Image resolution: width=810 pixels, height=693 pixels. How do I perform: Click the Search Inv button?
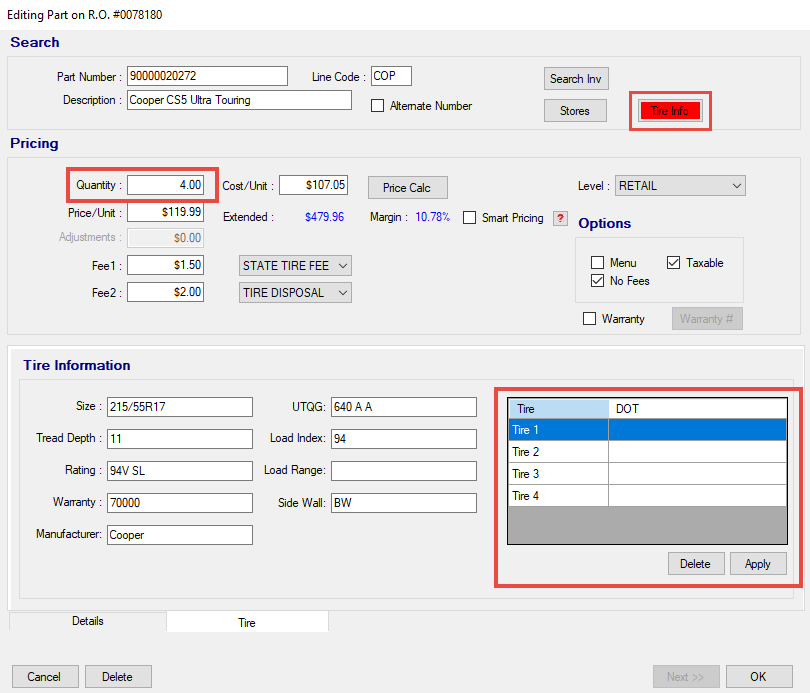(576, 79)
